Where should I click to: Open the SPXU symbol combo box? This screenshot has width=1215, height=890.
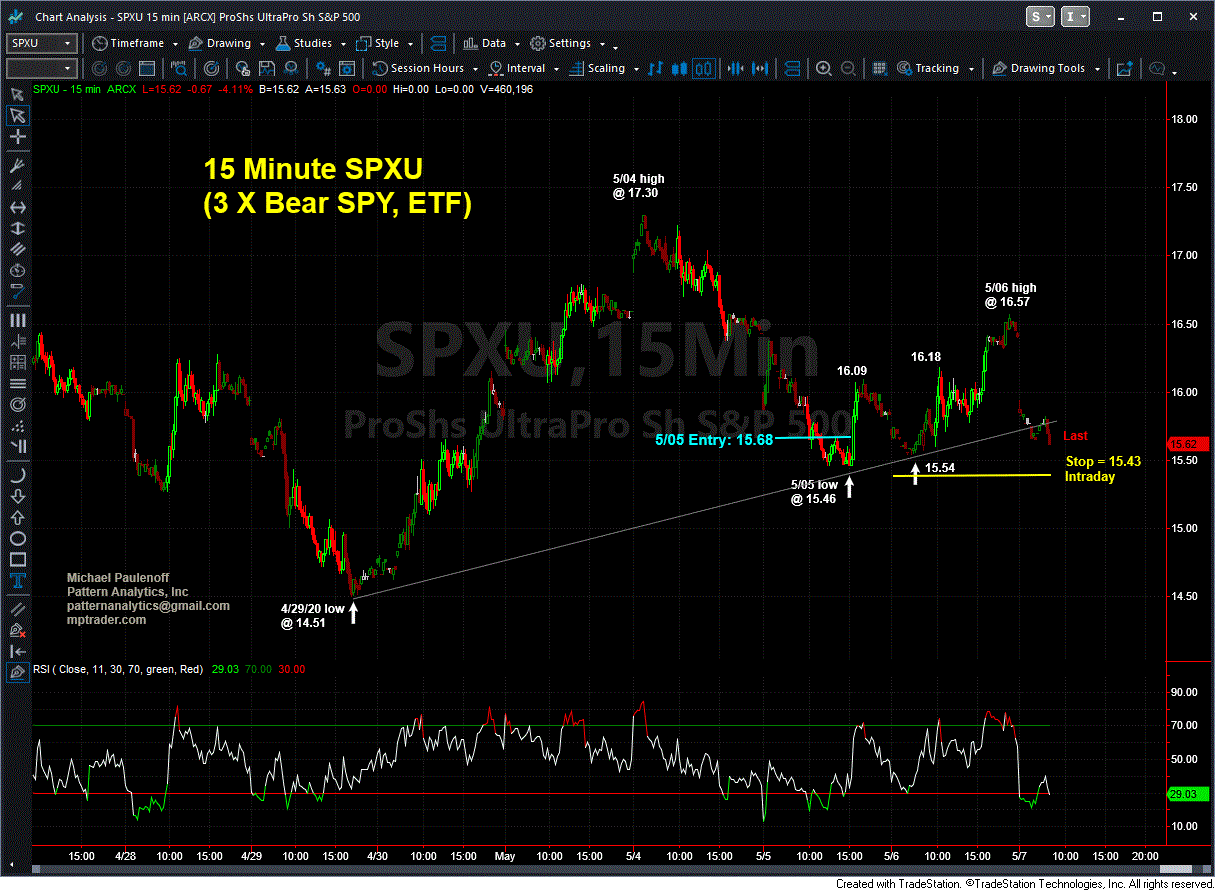pos(42,43)
